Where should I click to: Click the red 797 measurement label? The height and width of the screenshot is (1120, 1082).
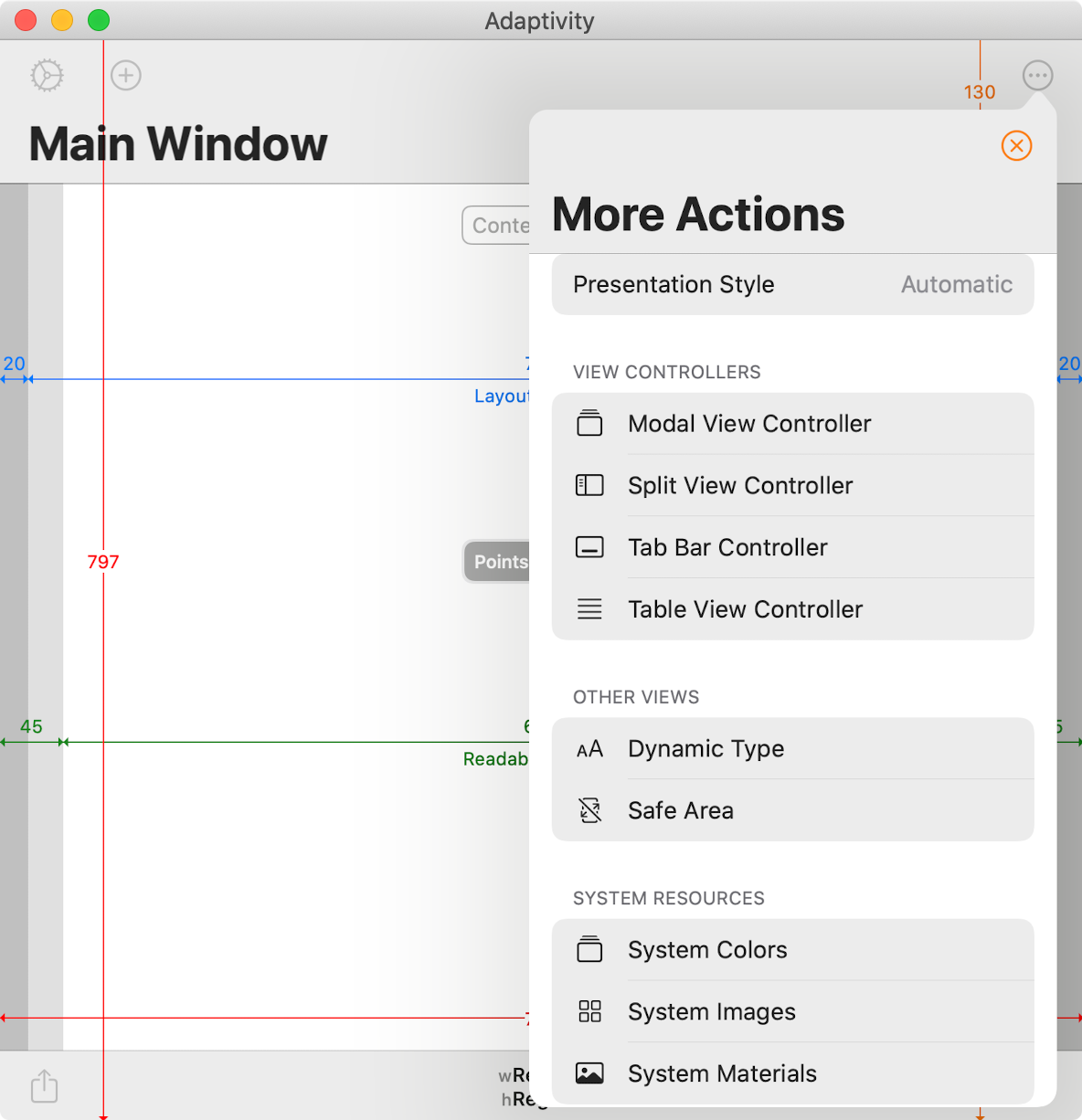point(103,562)
